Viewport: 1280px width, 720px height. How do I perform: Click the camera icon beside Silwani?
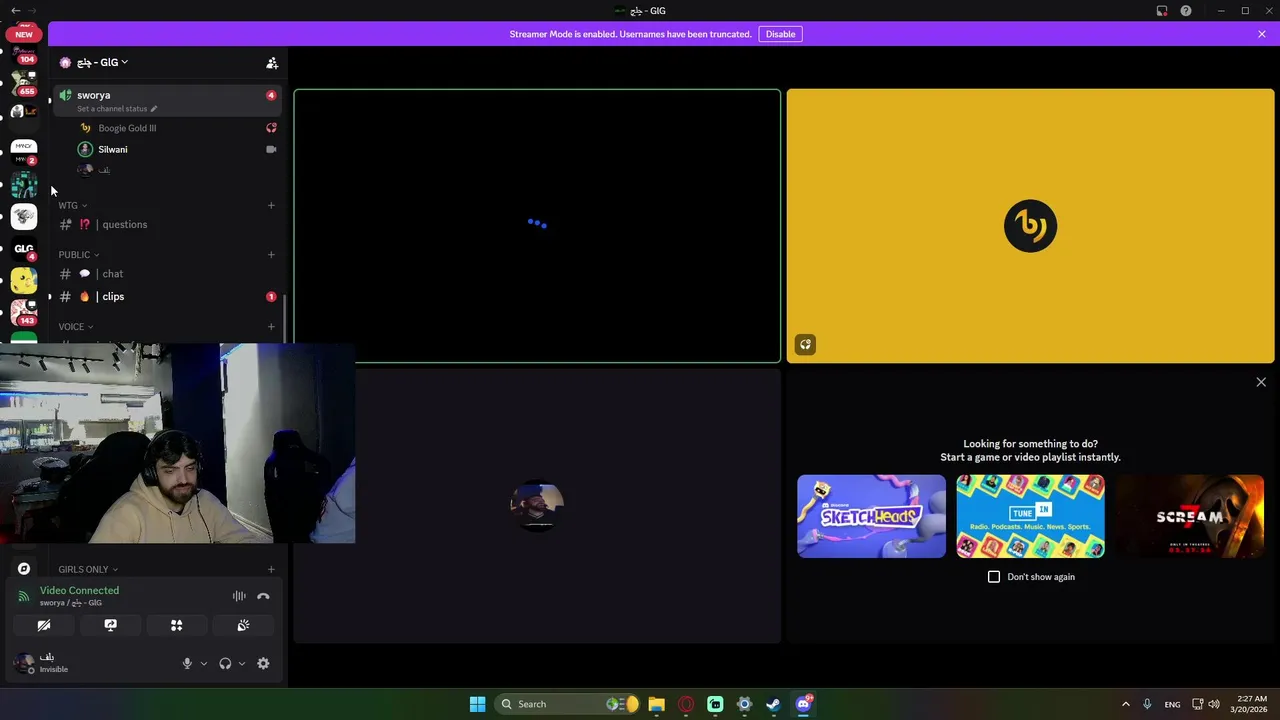coord(271,149)
